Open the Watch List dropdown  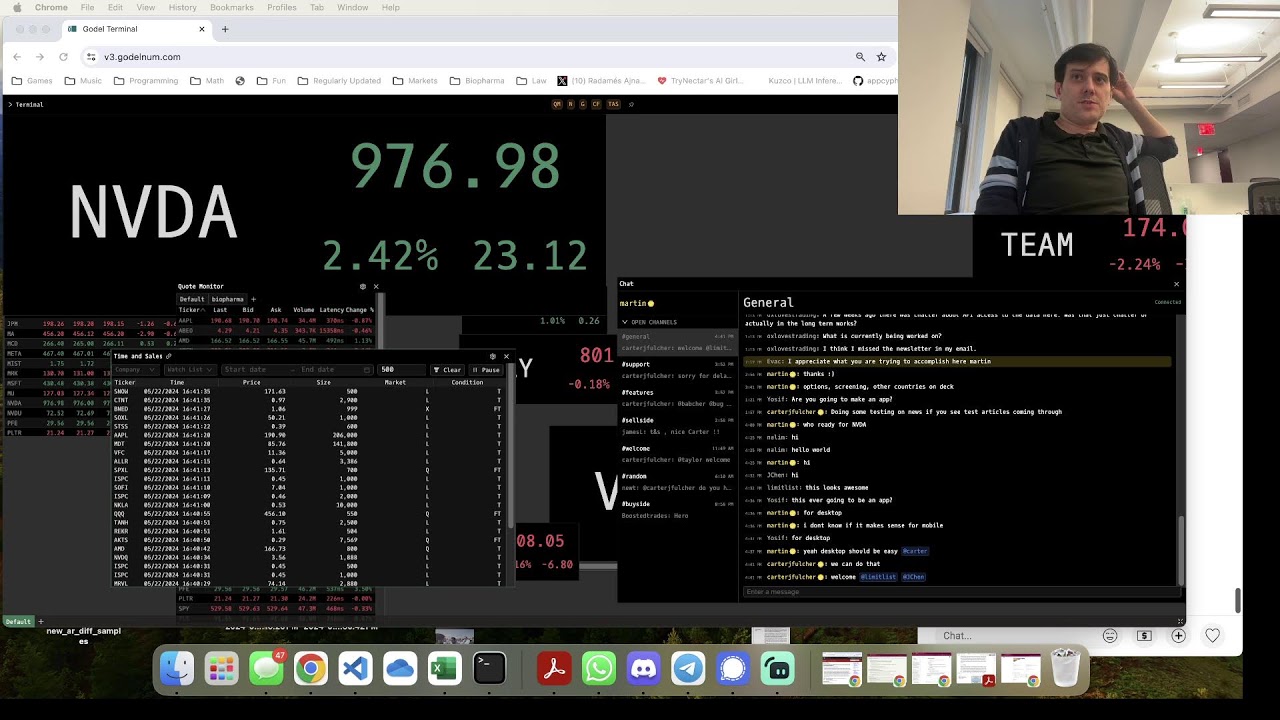point(190,370)
